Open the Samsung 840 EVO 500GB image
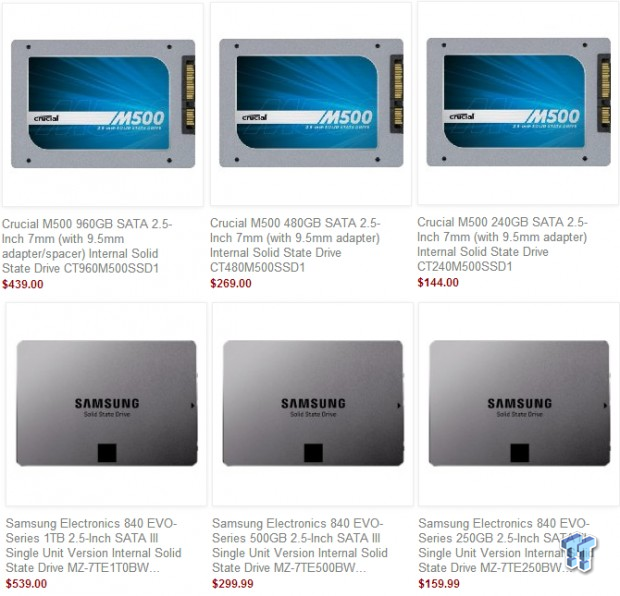Screen dimensions: 620x596 coord(313,404)
